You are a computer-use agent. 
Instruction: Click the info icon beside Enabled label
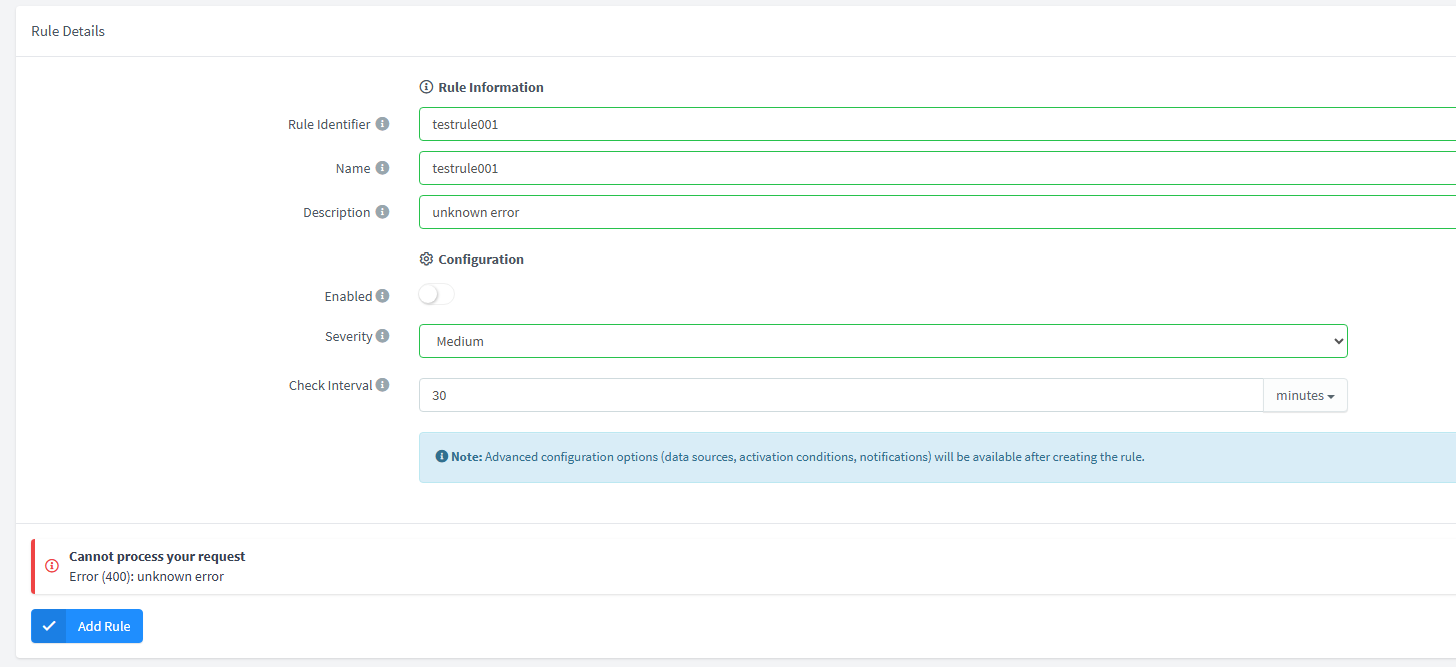tap(382, 296)
